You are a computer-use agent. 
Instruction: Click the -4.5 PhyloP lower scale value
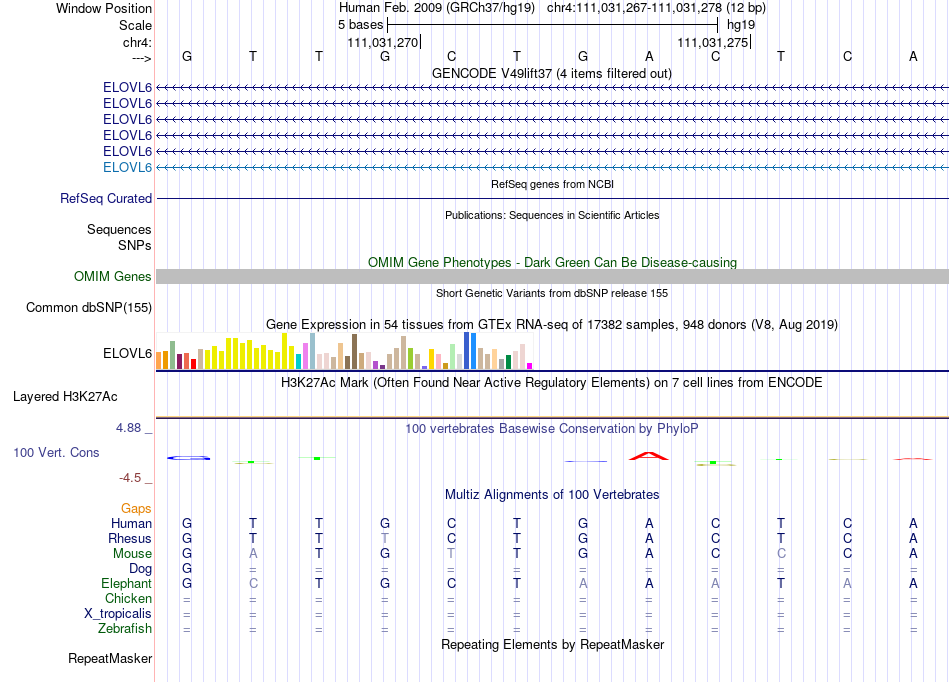pos(130,478)
